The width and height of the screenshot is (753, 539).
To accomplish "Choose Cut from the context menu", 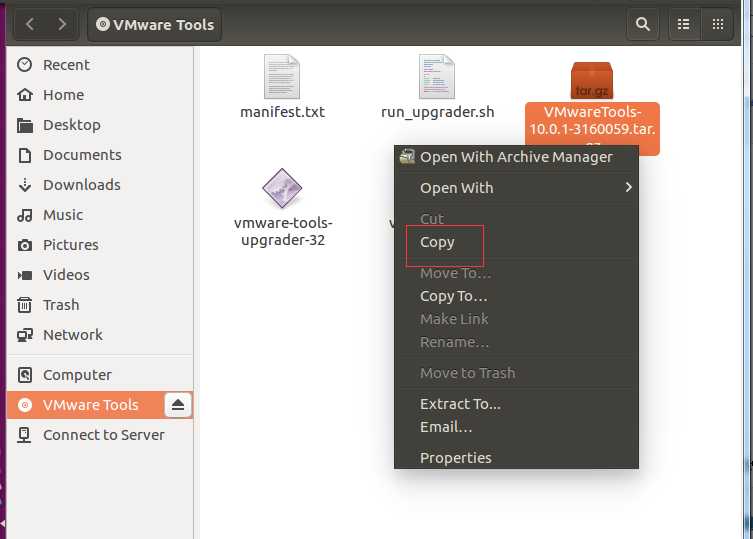I will (x=516, y=219).
